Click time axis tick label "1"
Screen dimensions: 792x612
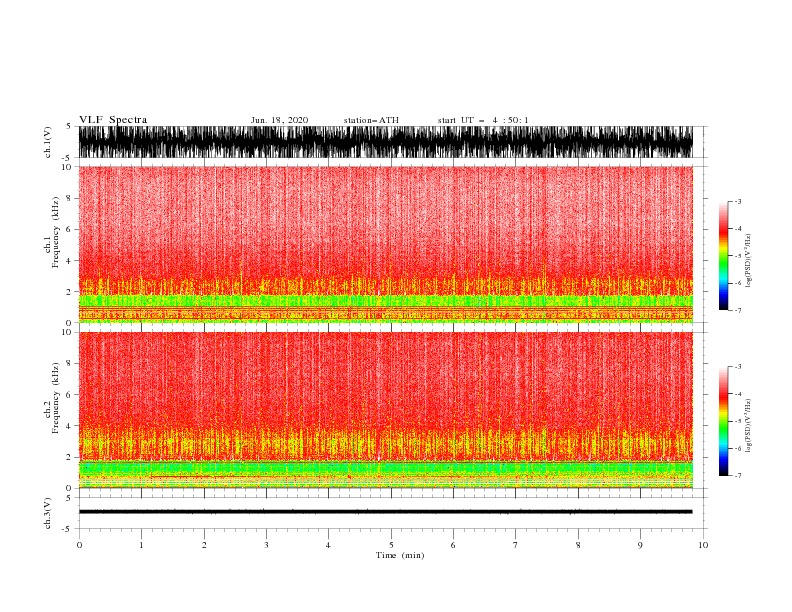click(x=141, y=545)
